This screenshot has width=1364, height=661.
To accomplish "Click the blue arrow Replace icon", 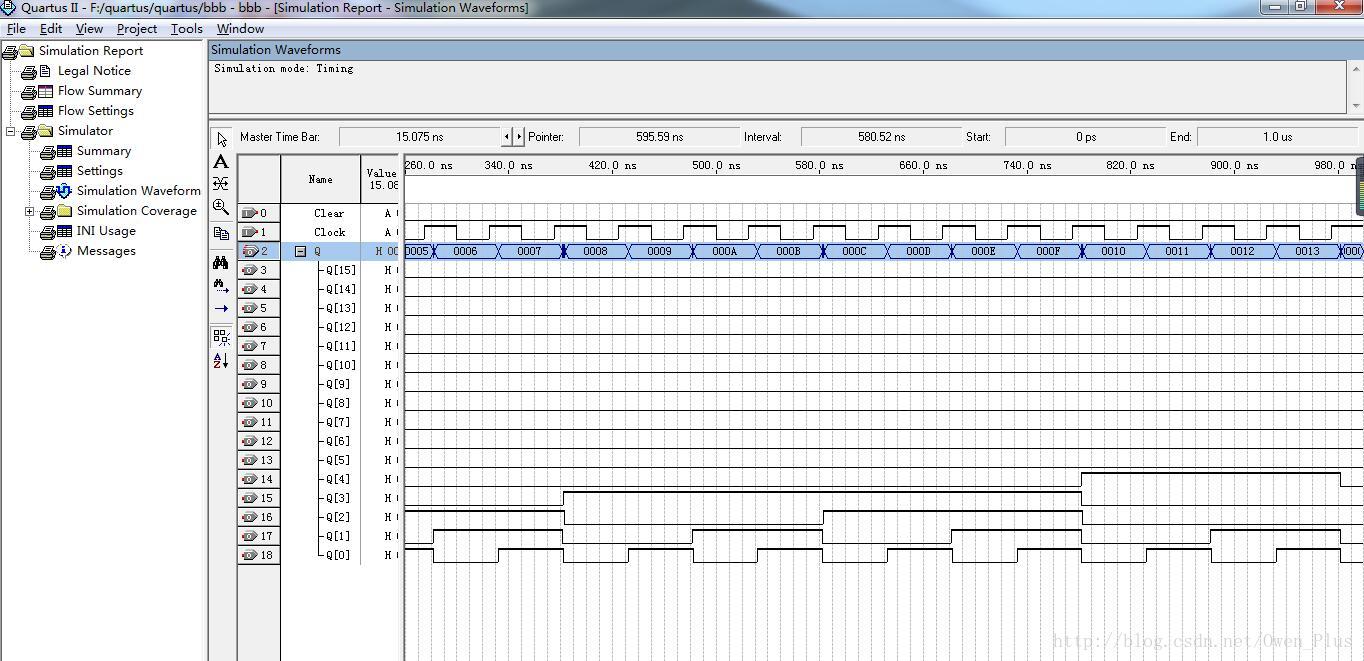I will [221, 308].
